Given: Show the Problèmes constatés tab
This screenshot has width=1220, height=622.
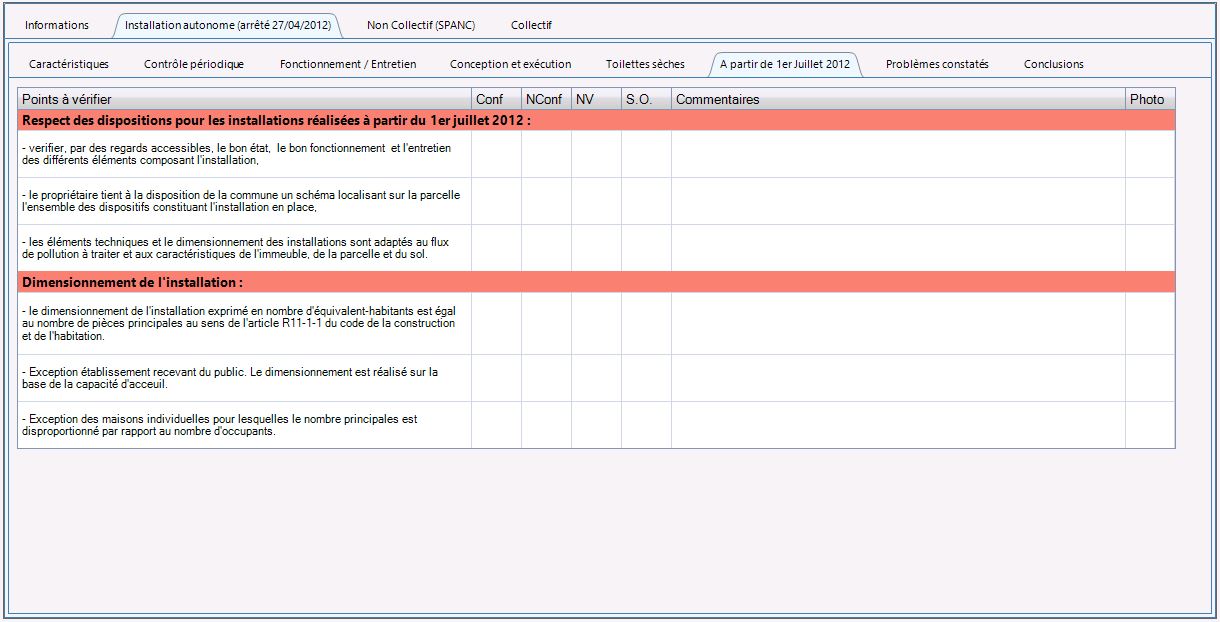Looking at the screenshot, I should 937,64.
